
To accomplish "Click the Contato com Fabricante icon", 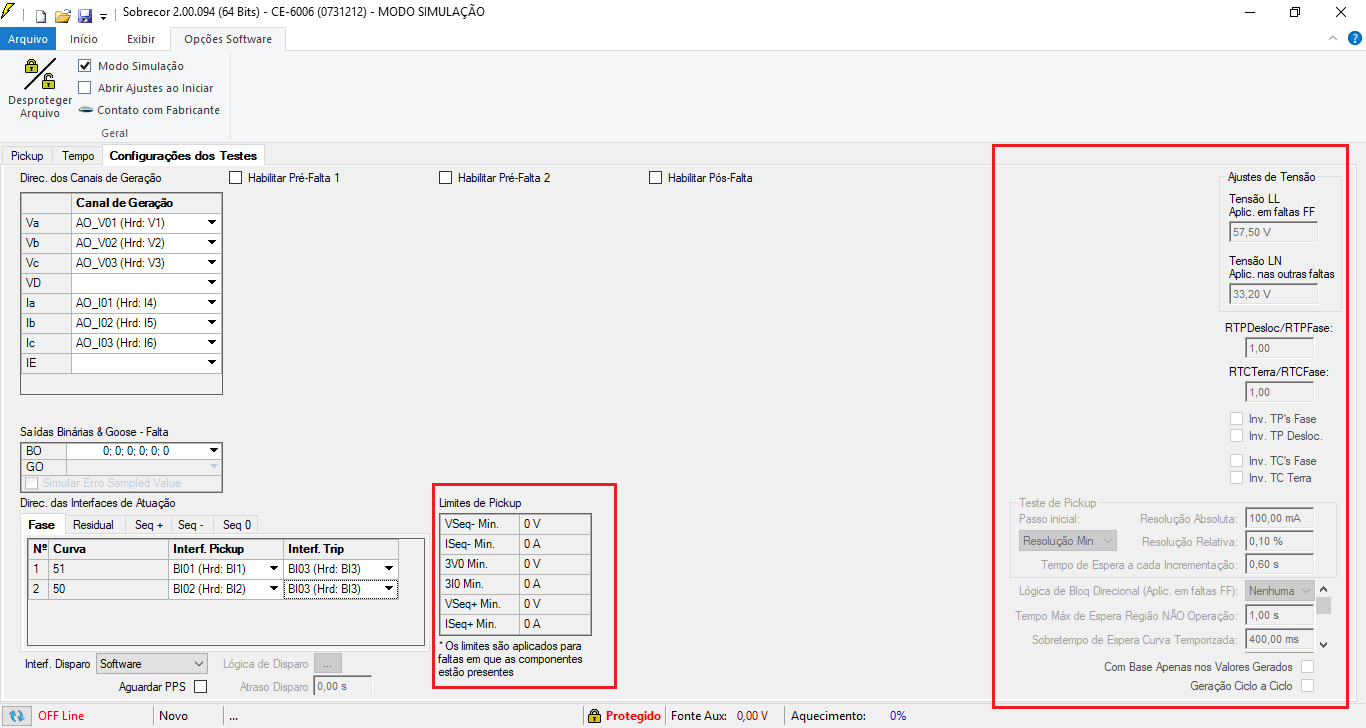I will [x=86, y=110].
